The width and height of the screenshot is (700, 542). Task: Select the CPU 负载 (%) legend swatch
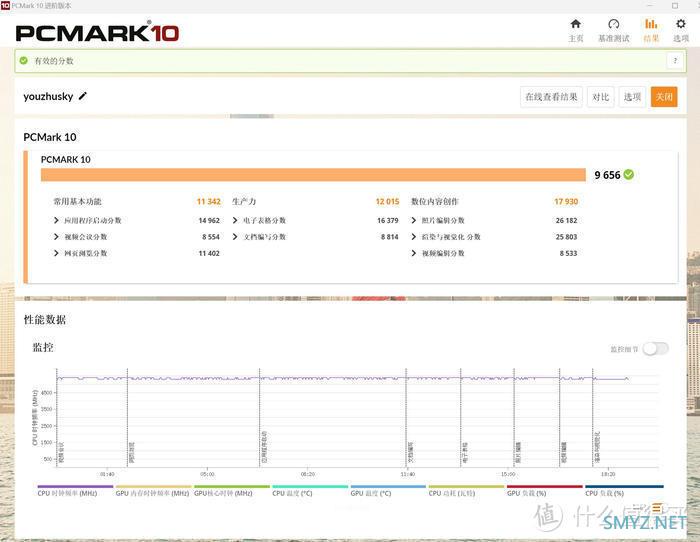(624, 487)
